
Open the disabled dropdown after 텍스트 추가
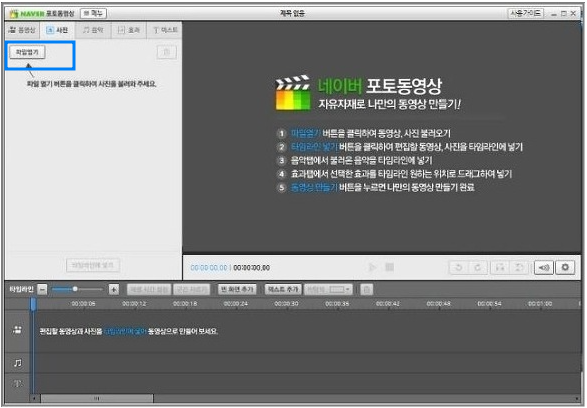pos(328,289)
